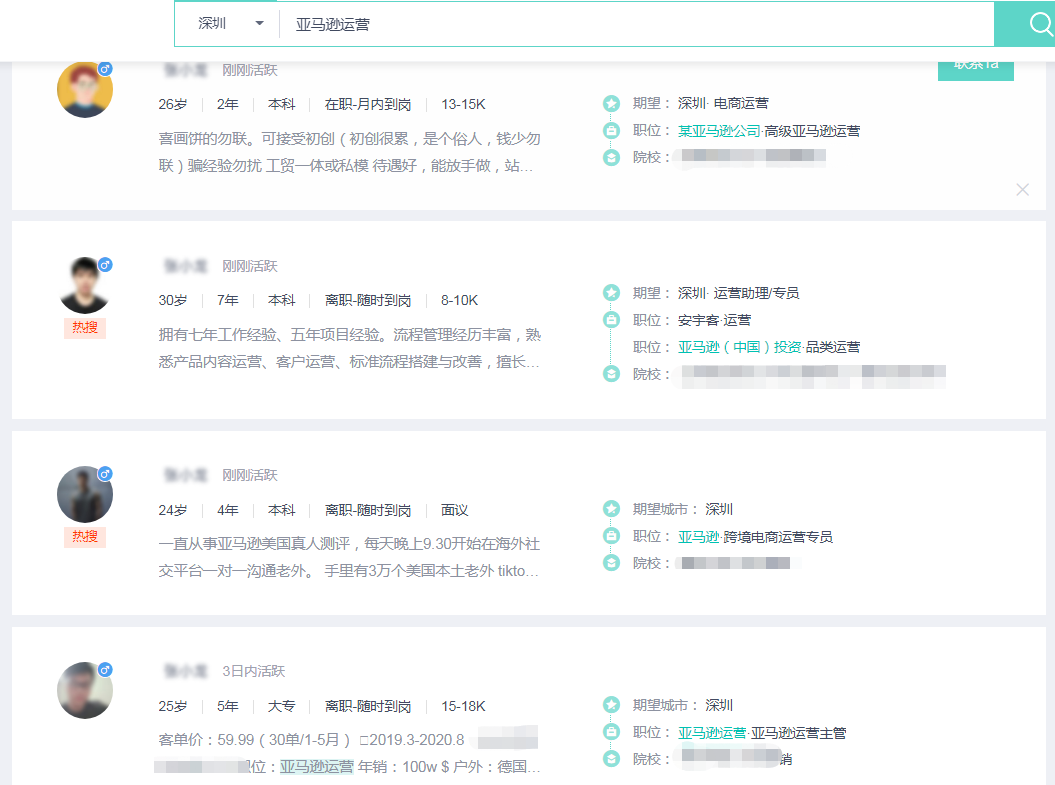
Task: Click job icon beside 亚马逊运营主管
Action: click(x=611, y=732)
